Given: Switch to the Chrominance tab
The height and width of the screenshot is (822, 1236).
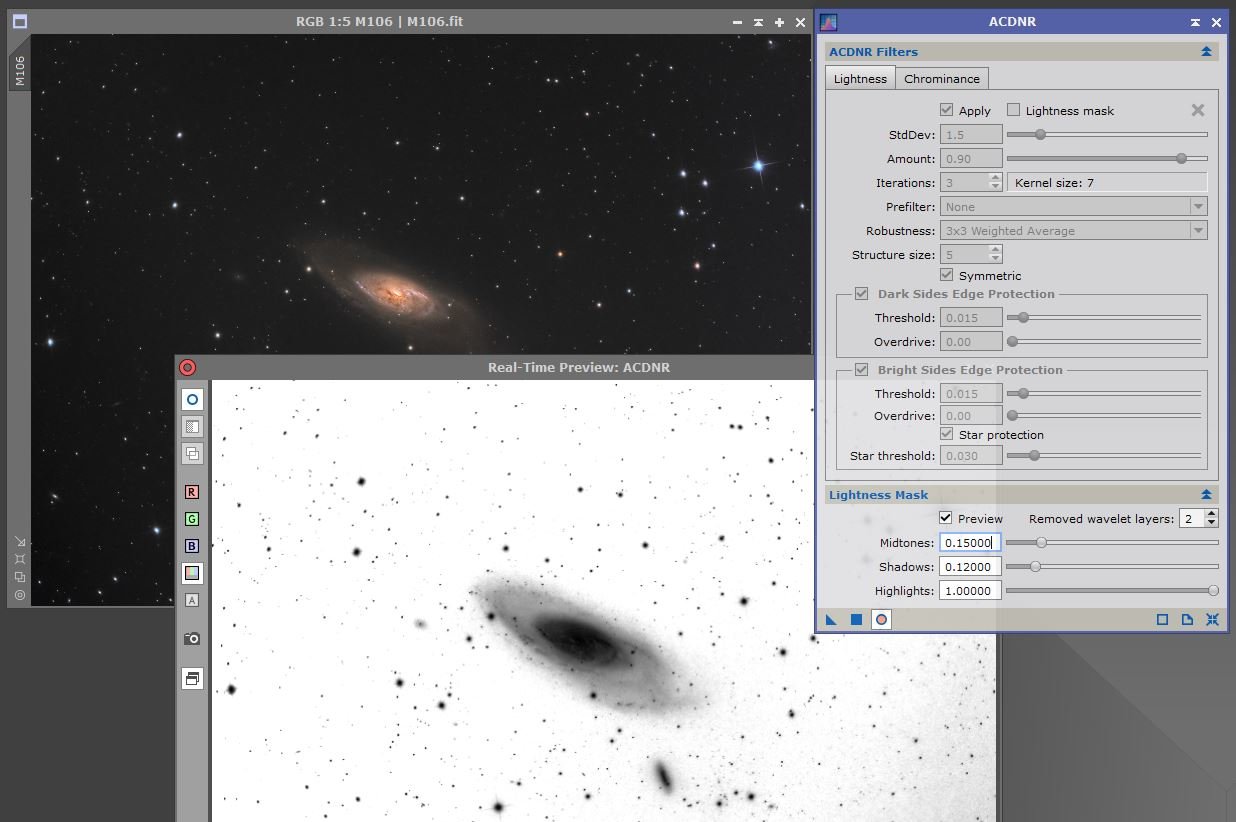Looking at the screenshot, I should [x=941, y=79].
